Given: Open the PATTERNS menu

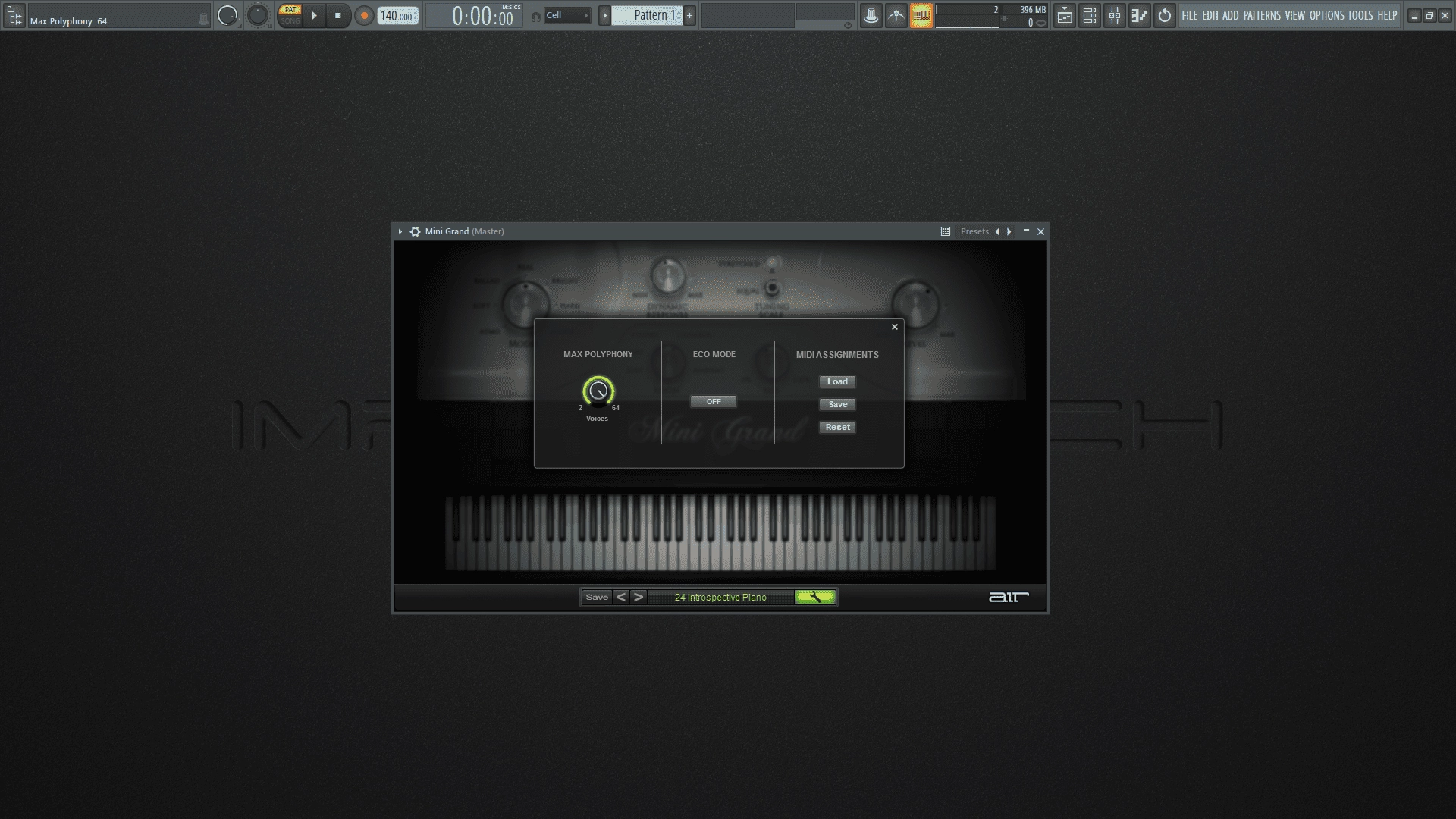Looking at the screenshot, I should 1262,15.
